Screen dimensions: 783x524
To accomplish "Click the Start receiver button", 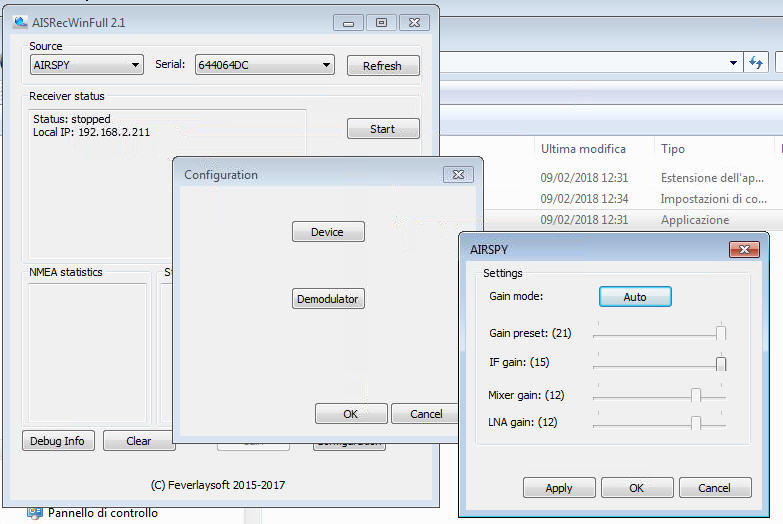I will click(x=383, y=129).
